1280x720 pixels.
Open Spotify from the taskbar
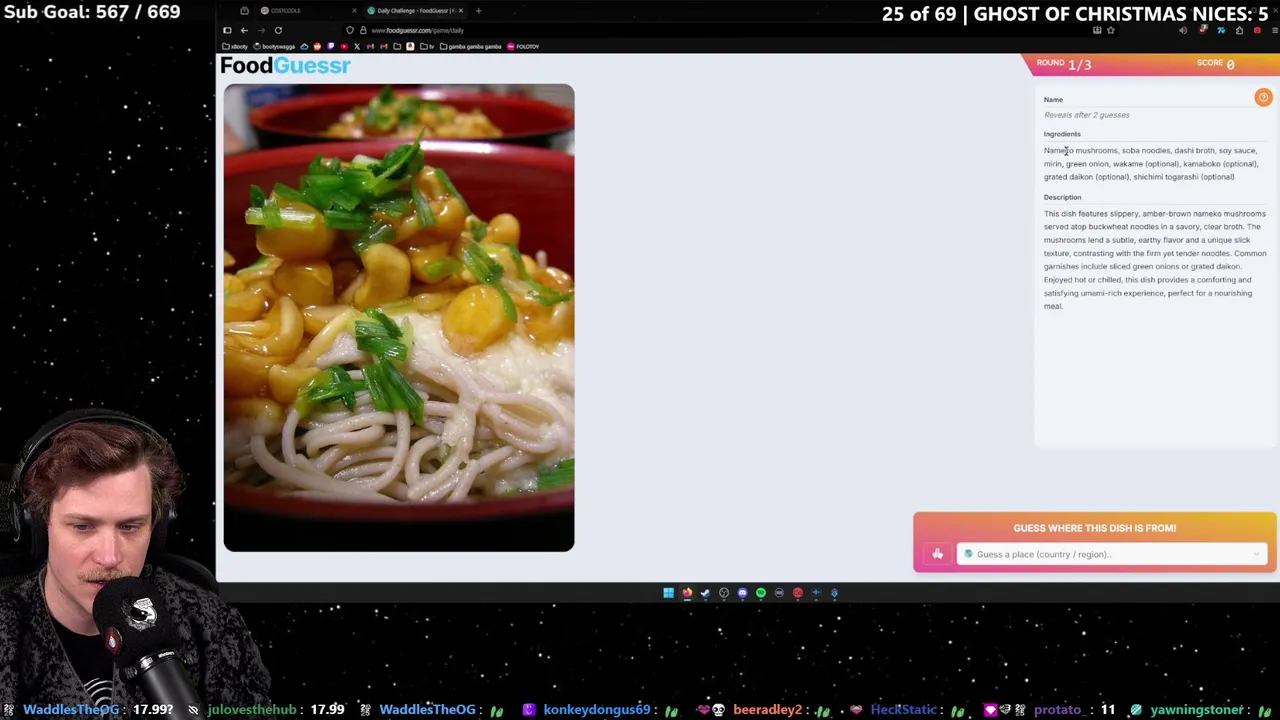[761, 593]
